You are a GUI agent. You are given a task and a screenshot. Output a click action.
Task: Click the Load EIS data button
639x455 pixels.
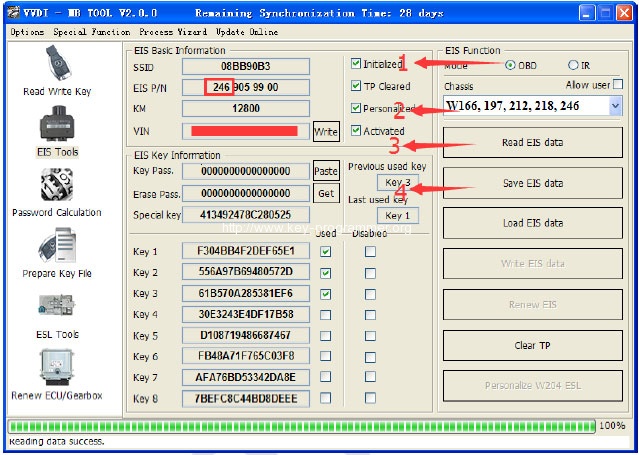533,223
